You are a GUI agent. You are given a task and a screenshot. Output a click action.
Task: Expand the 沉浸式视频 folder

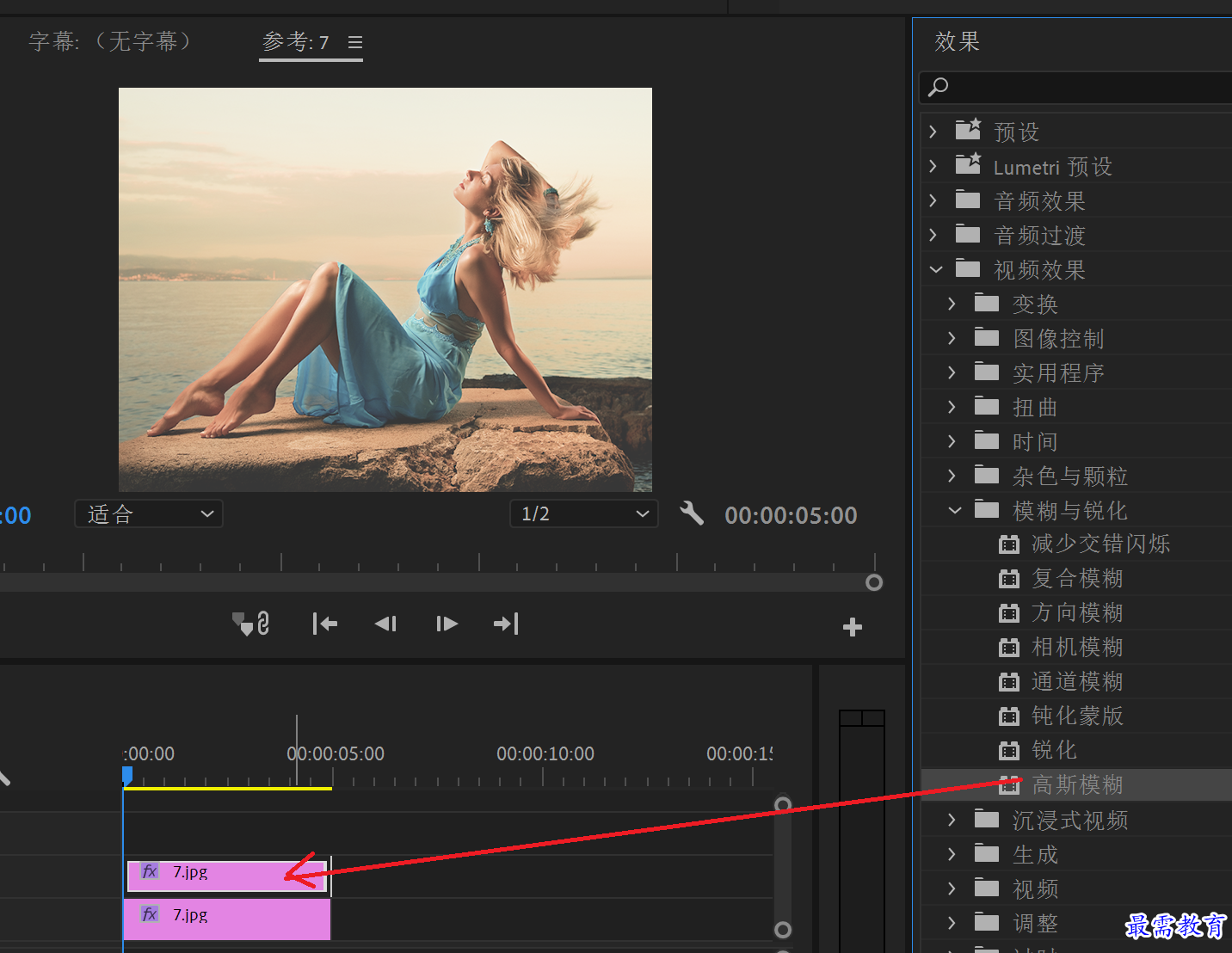952,820
